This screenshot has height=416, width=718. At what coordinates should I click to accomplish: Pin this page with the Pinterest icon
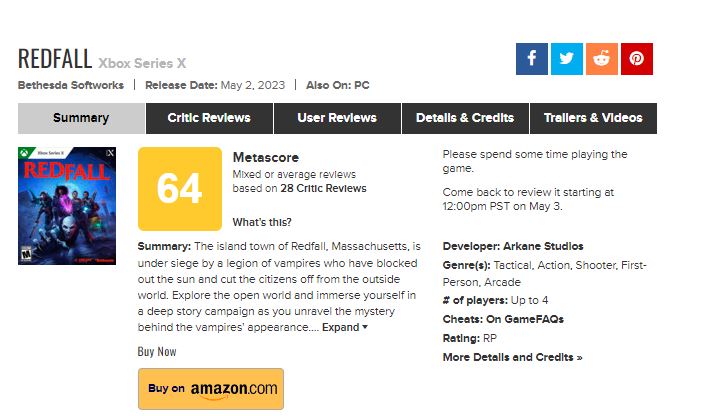click(x=637, y=59)
